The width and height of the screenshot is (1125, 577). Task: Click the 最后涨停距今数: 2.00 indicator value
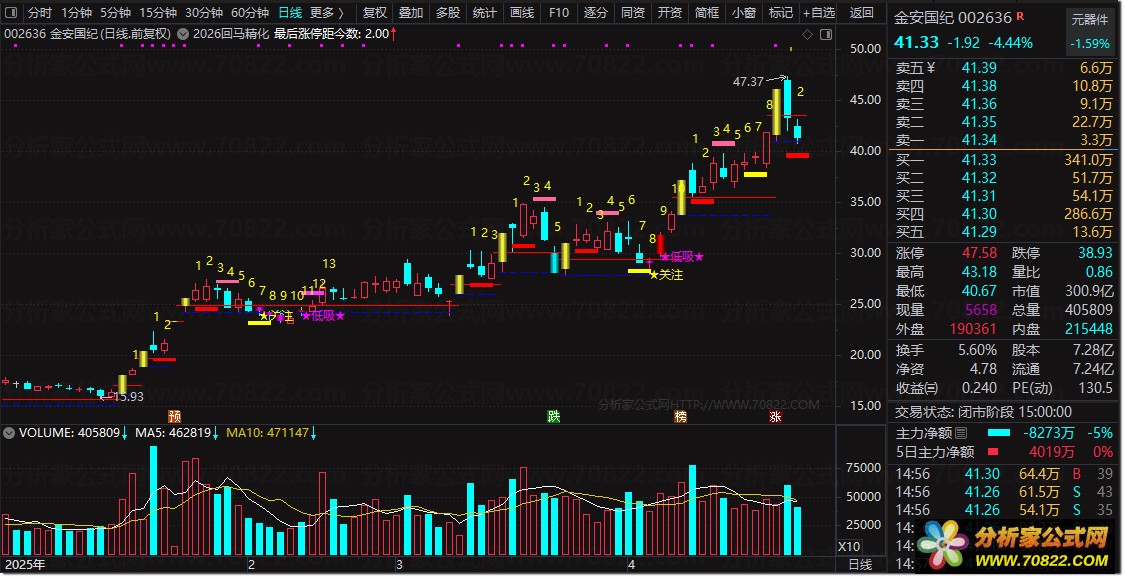point(331,34)
